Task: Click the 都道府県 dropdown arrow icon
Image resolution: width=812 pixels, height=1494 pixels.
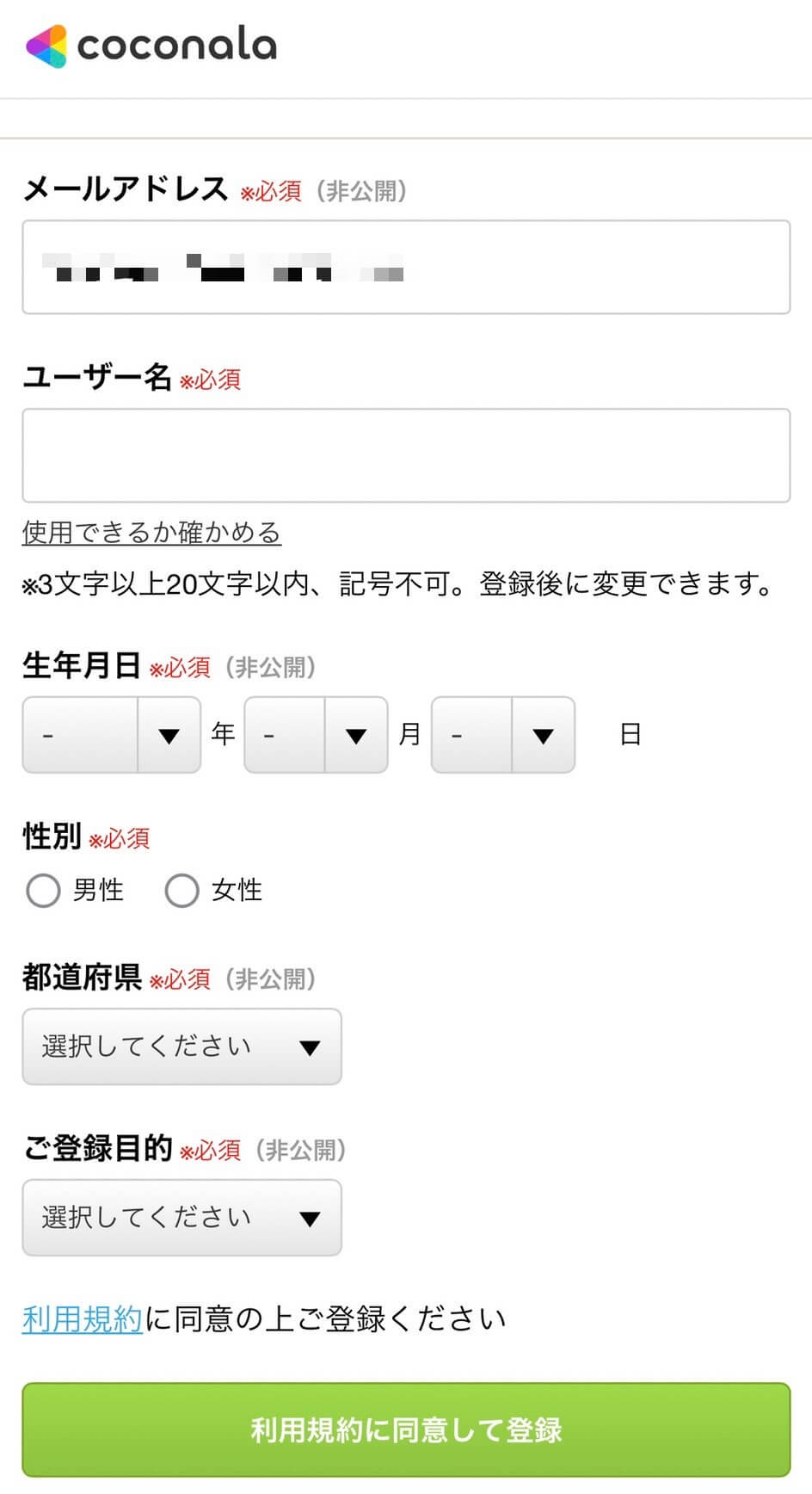Action: pos(310,1047)
